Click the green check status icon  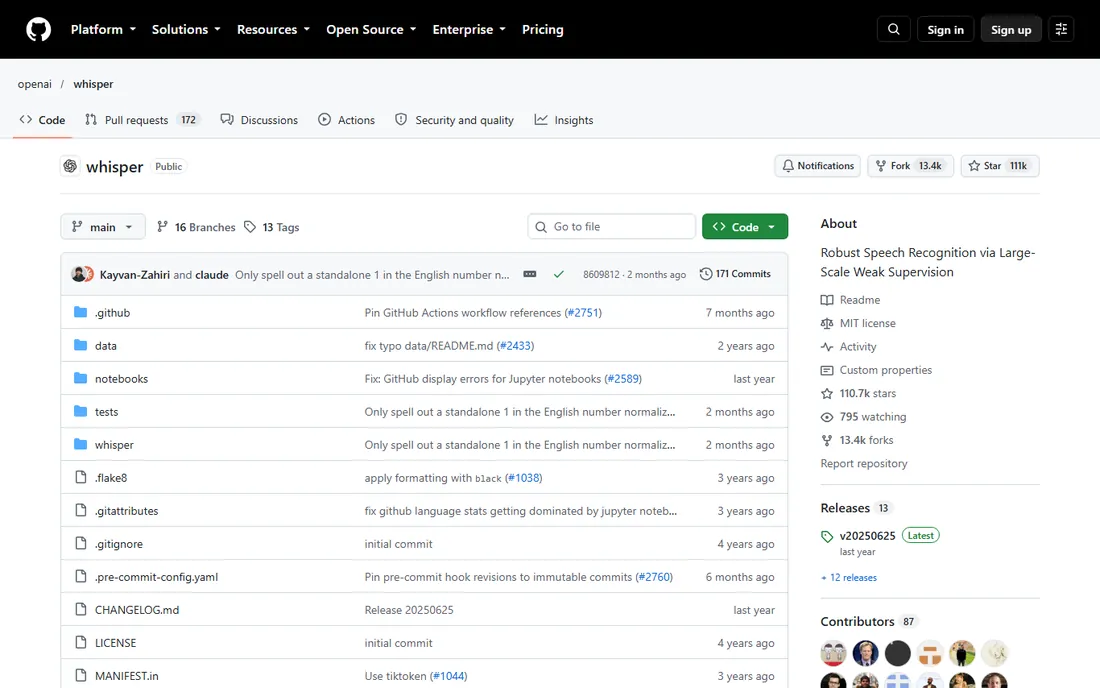[558, 274]
